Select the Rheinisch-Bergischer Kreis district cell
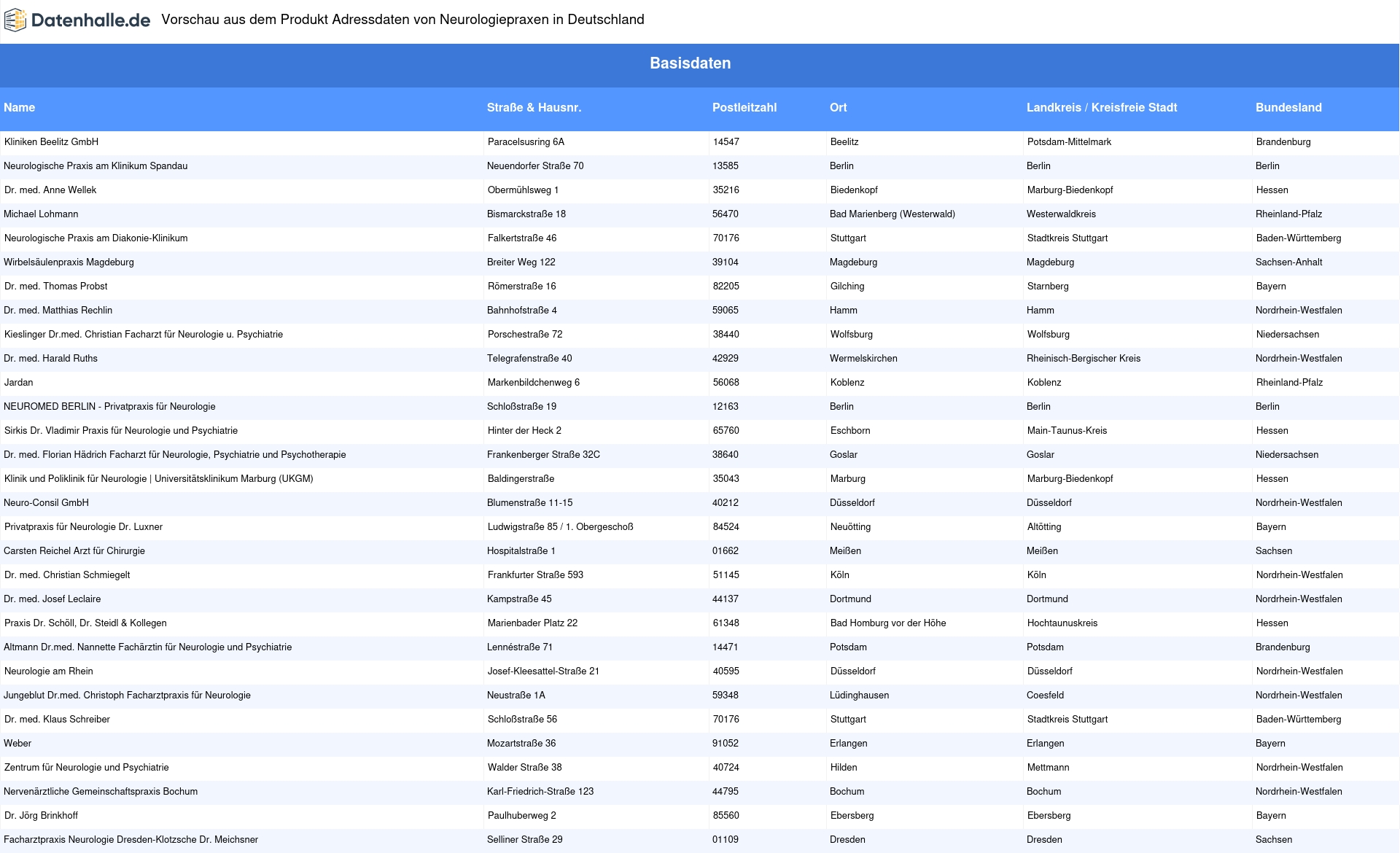1400x853 pixels. 1084,359
